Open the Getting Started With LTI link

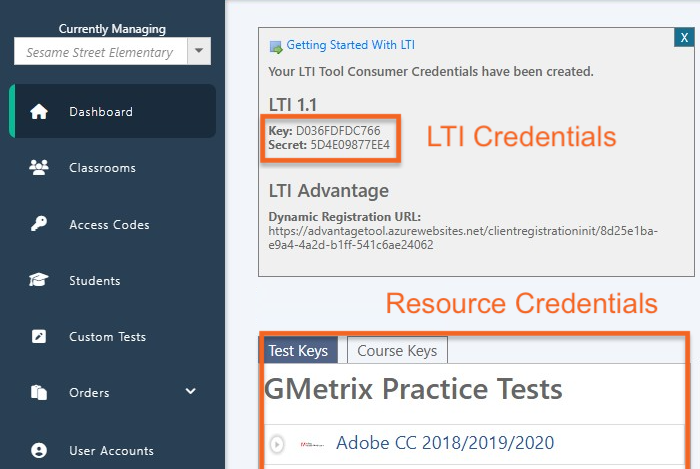click(x=350, y=45)
